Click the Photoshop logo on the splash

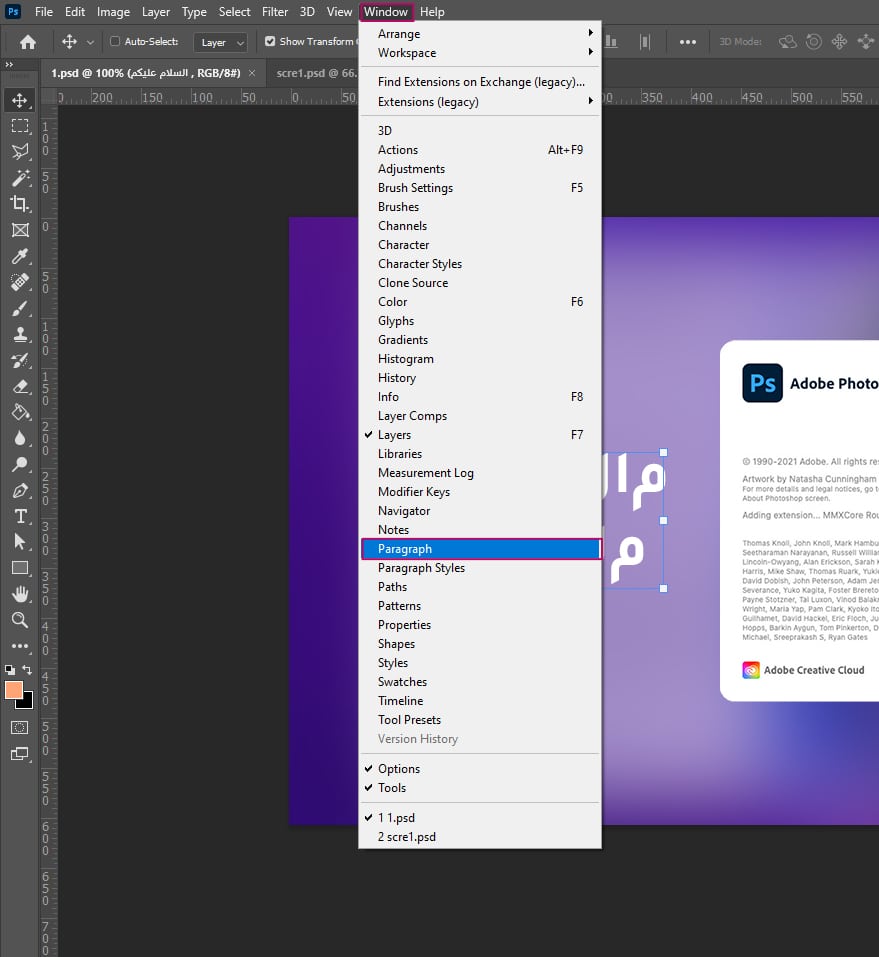(x=762, y=383)
